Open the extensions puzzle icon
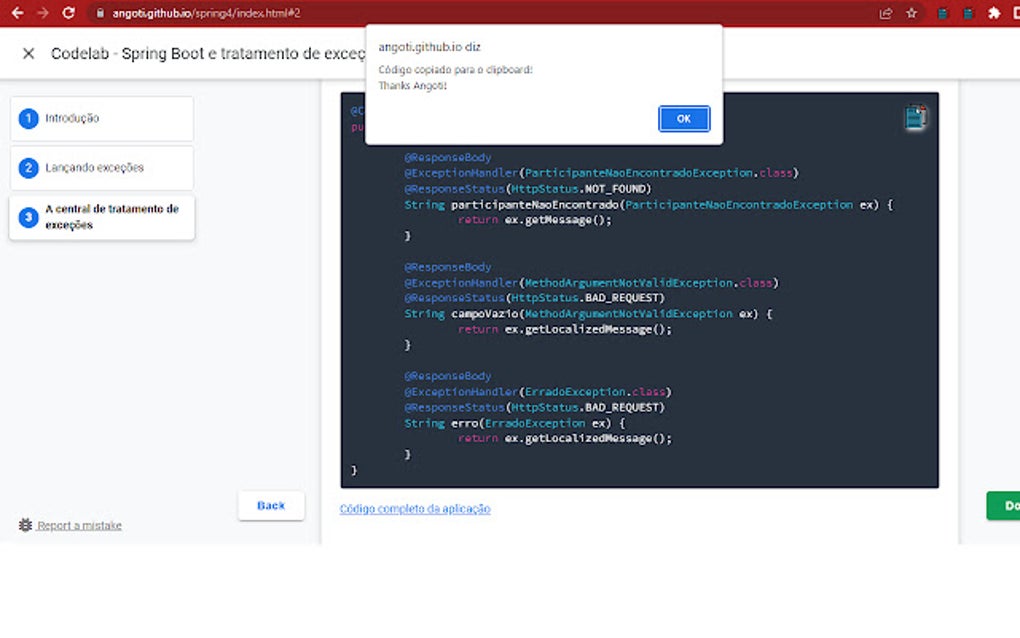 tap(994, 13)
